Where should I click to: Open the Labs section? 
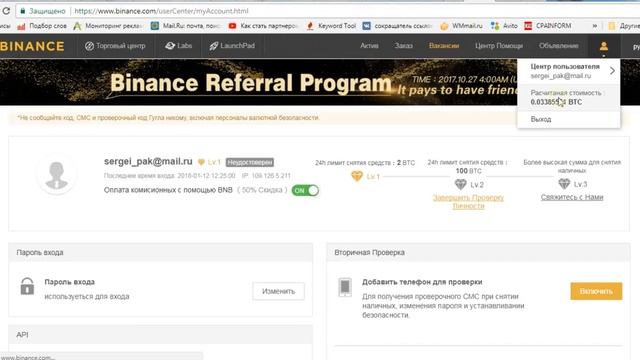[179, 46]
